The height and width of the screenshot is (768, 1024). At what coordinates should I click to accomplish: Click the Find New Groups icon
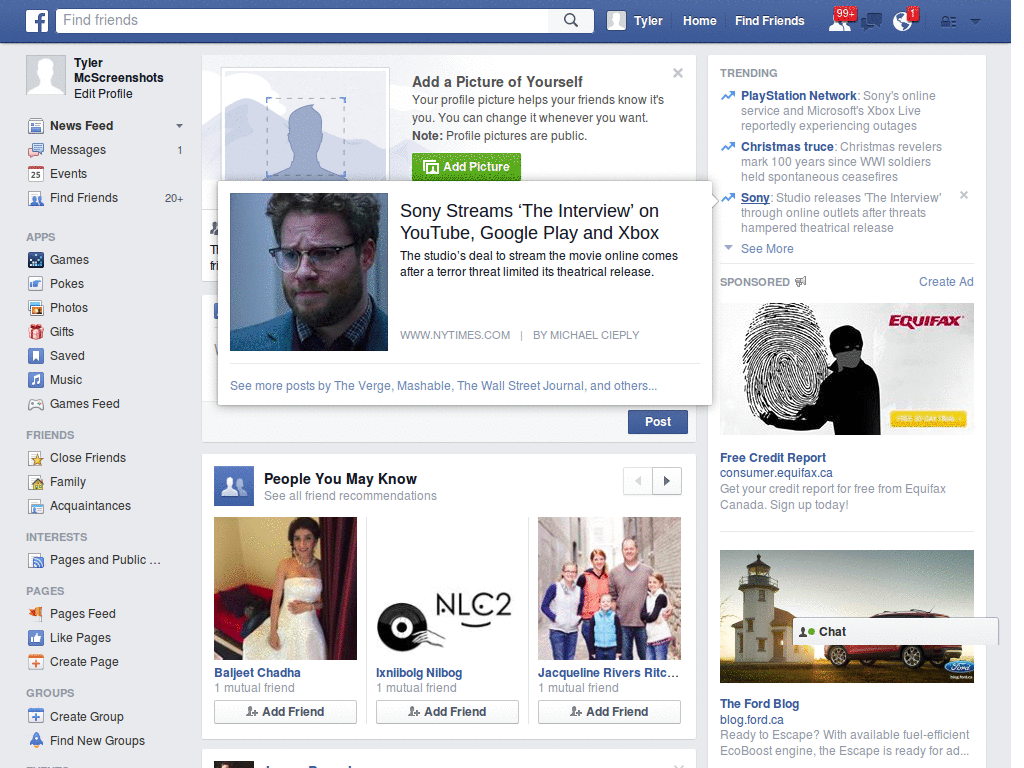[x=36, y=741]
